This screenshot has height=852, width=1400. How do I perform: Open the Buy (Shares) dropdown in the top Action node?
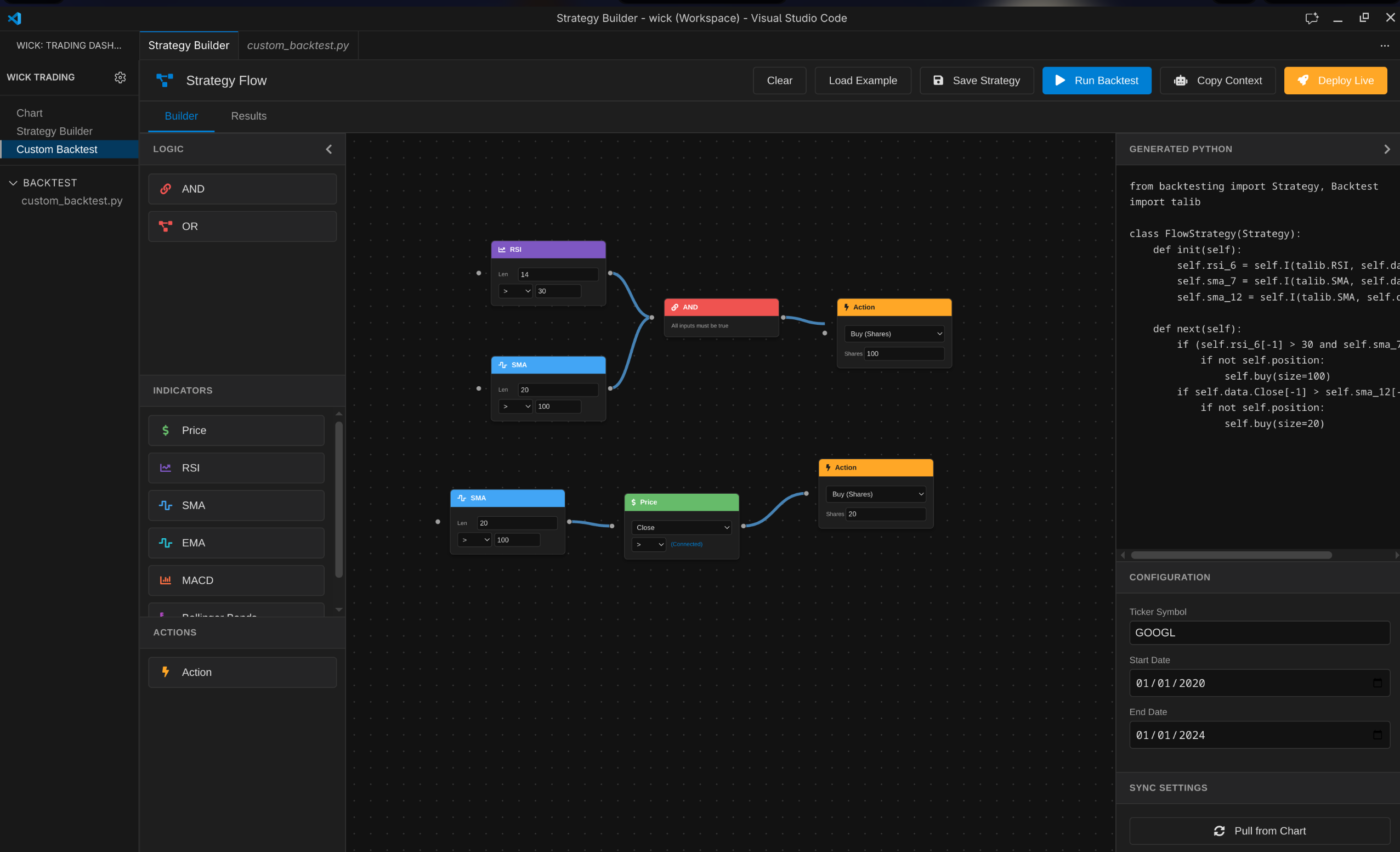point(894,334)
